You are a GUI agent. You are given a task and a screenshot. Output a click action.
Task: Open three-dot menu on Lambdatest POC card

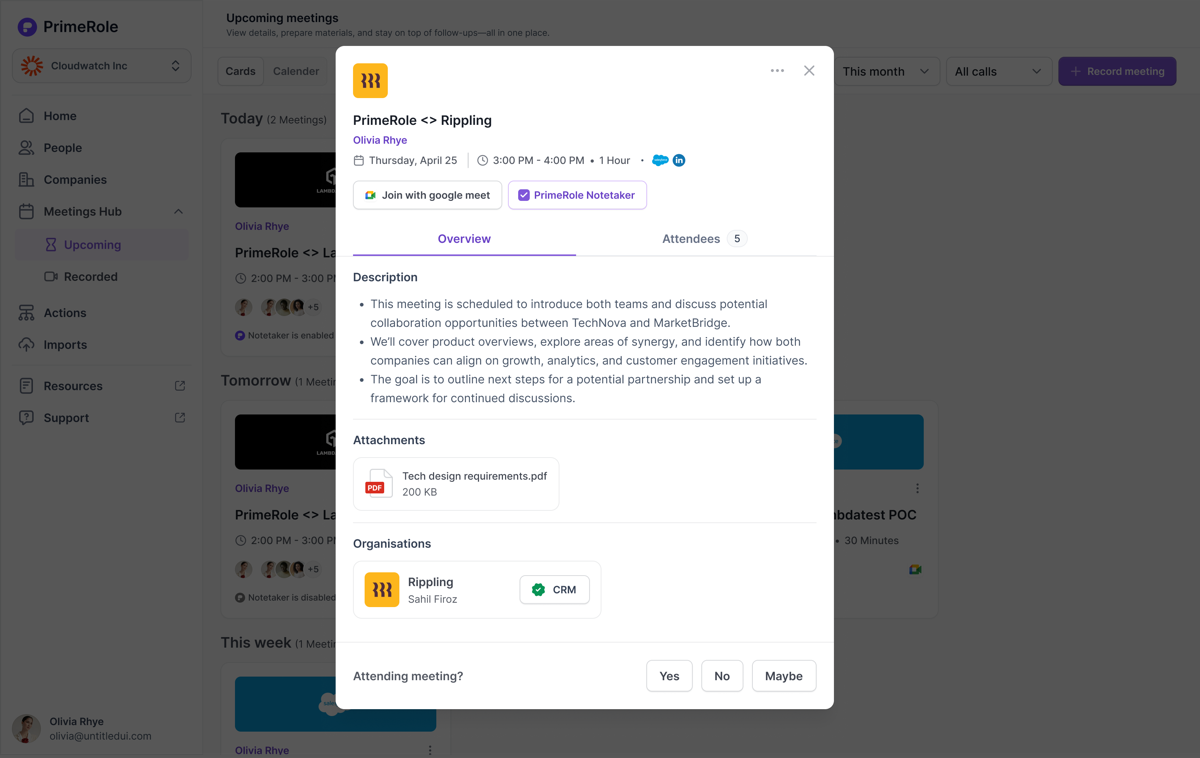coord(917,489)
